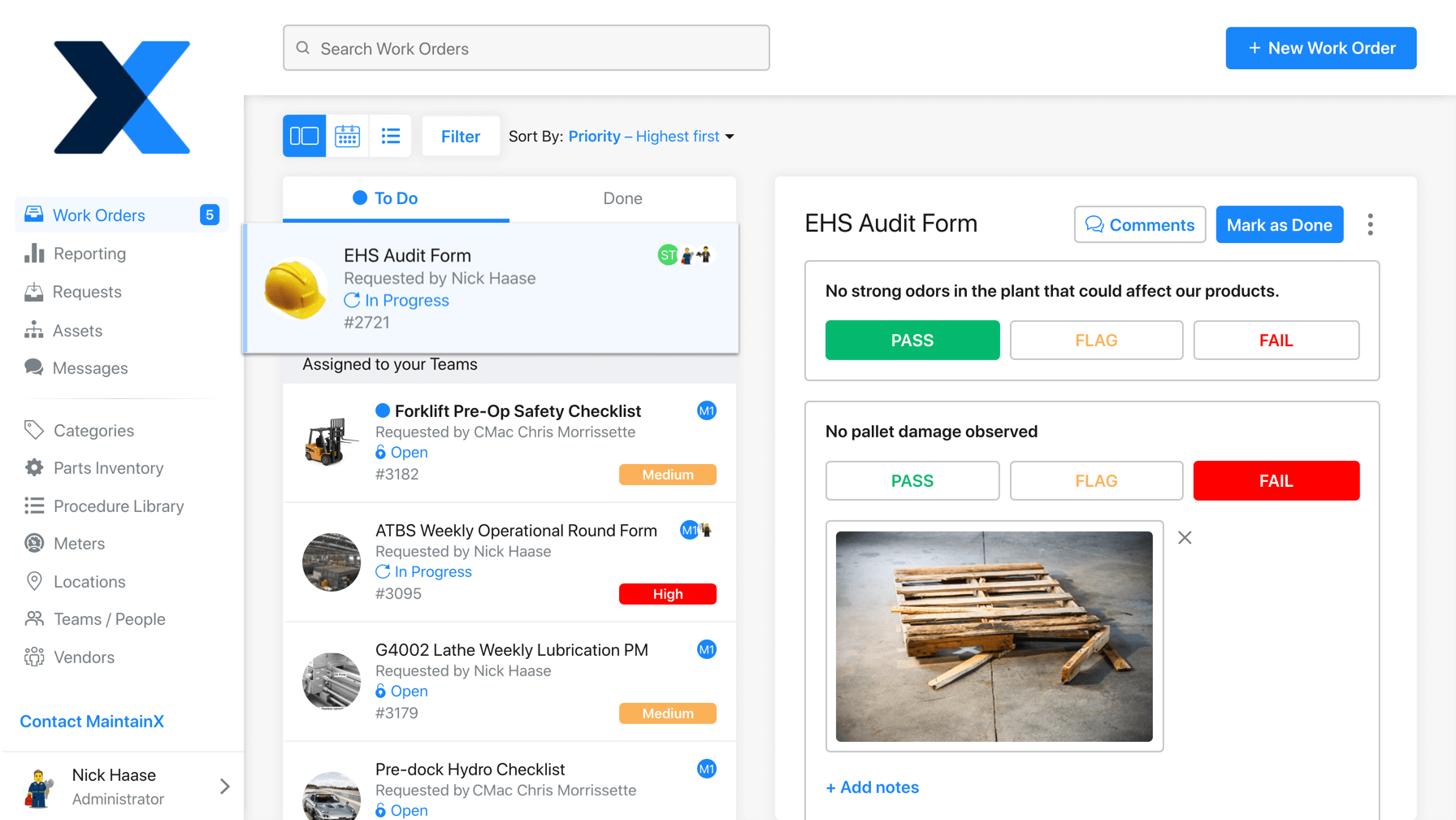Click the Parts Inventory gear icon
Image resolution: width=1456 pixels, height=820 pixels.
click(x=34, y=468)
